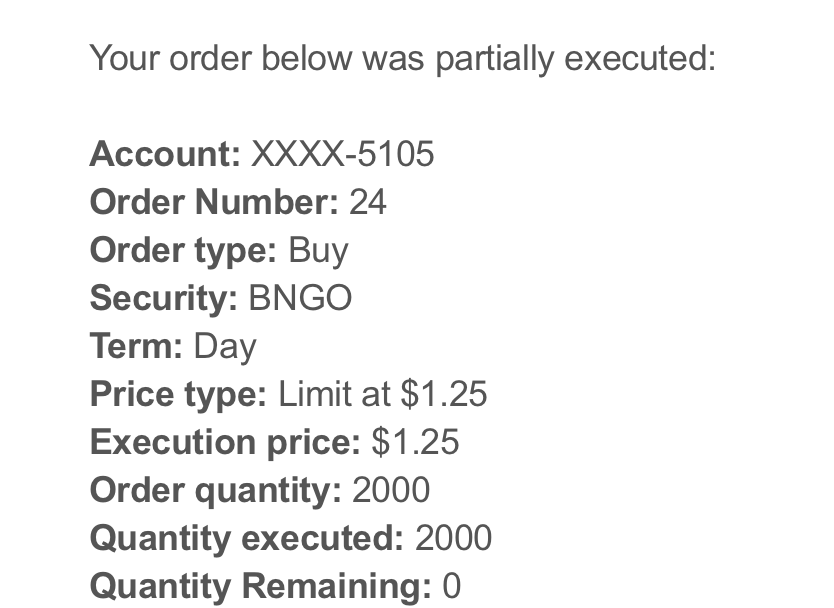Click the Execution price label
The width and height of the screenshot is (834, 608).
[x=224, y=442]
